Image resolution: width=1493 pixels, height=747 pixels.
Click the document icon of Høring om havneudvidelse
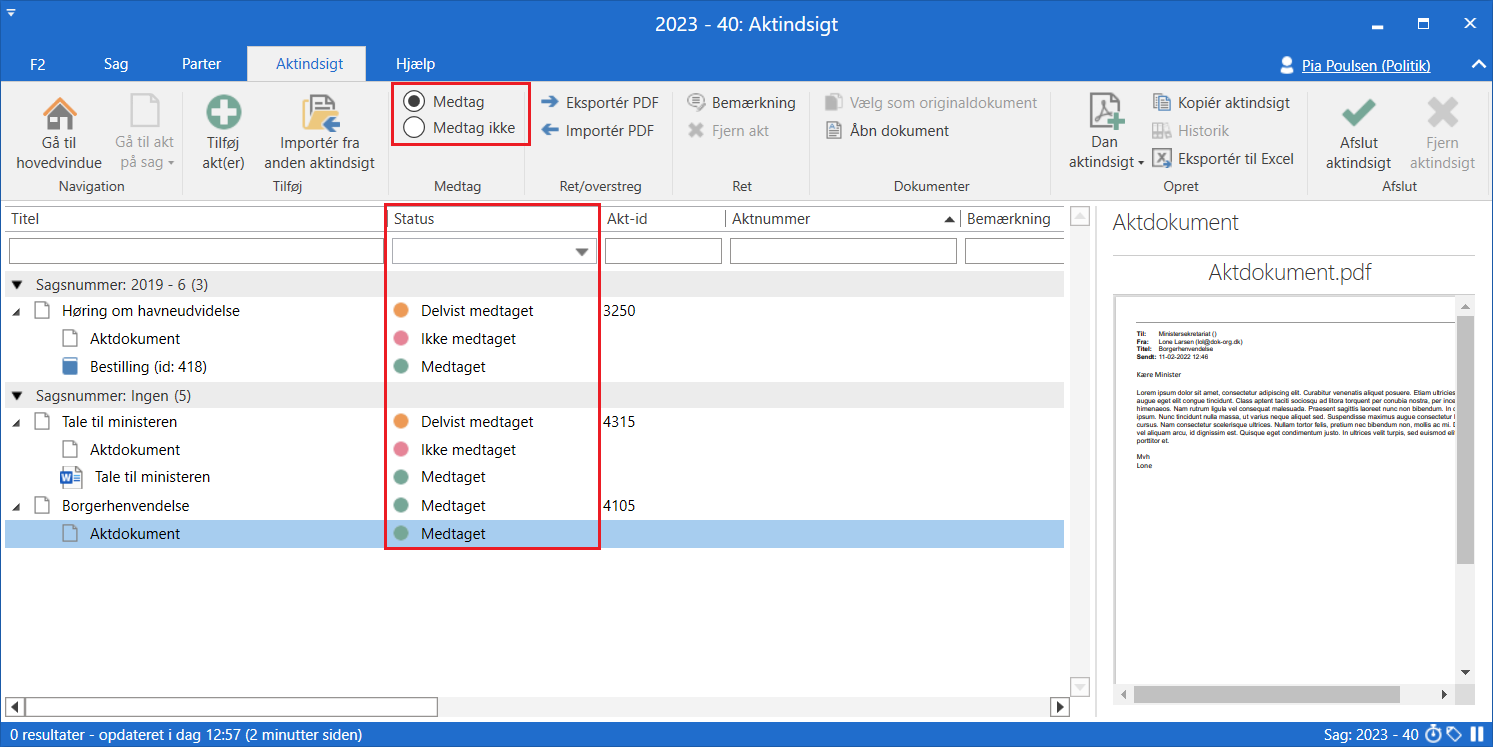41,311
